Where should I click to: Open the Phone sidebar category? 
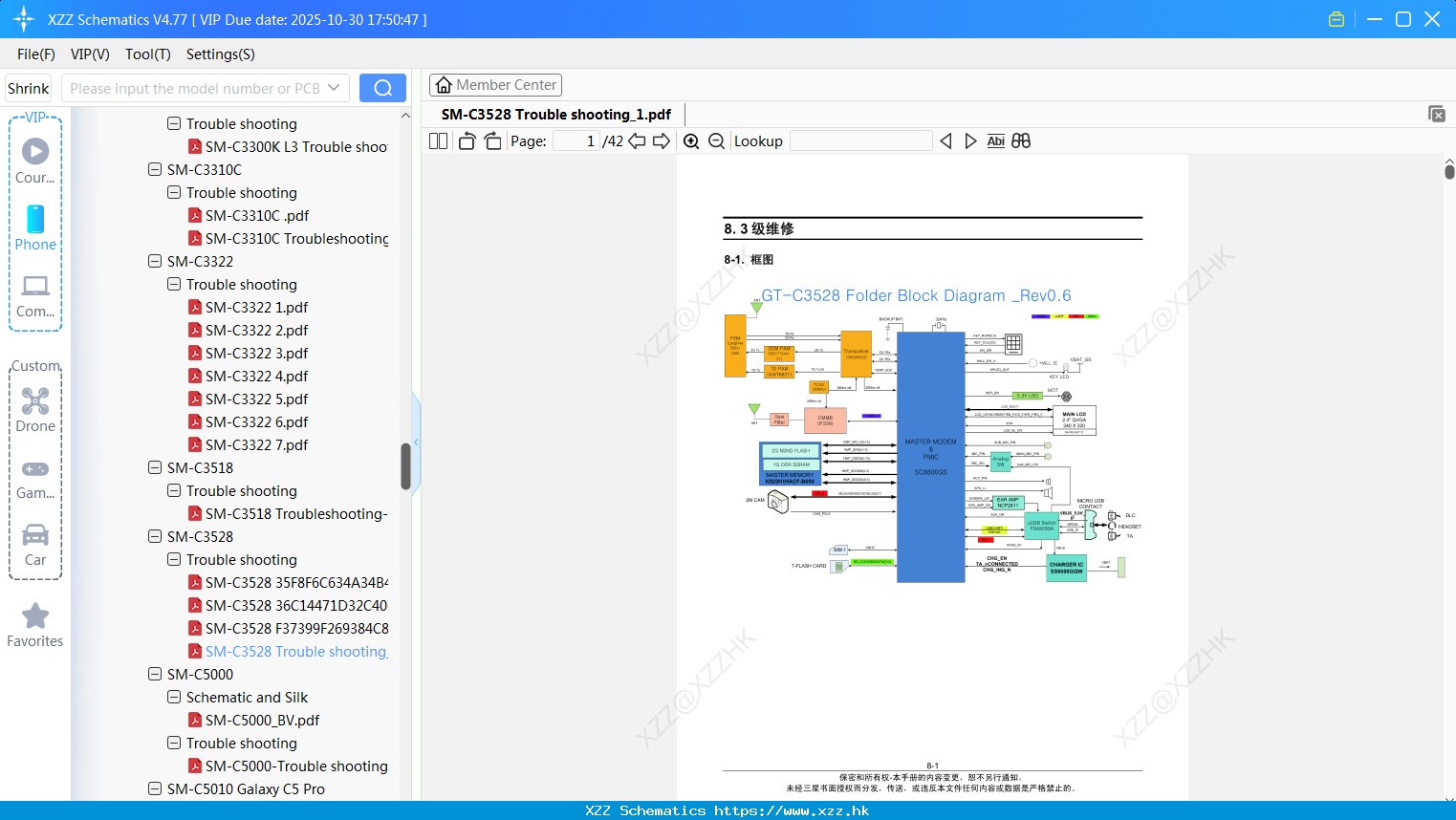pos(35,227)
